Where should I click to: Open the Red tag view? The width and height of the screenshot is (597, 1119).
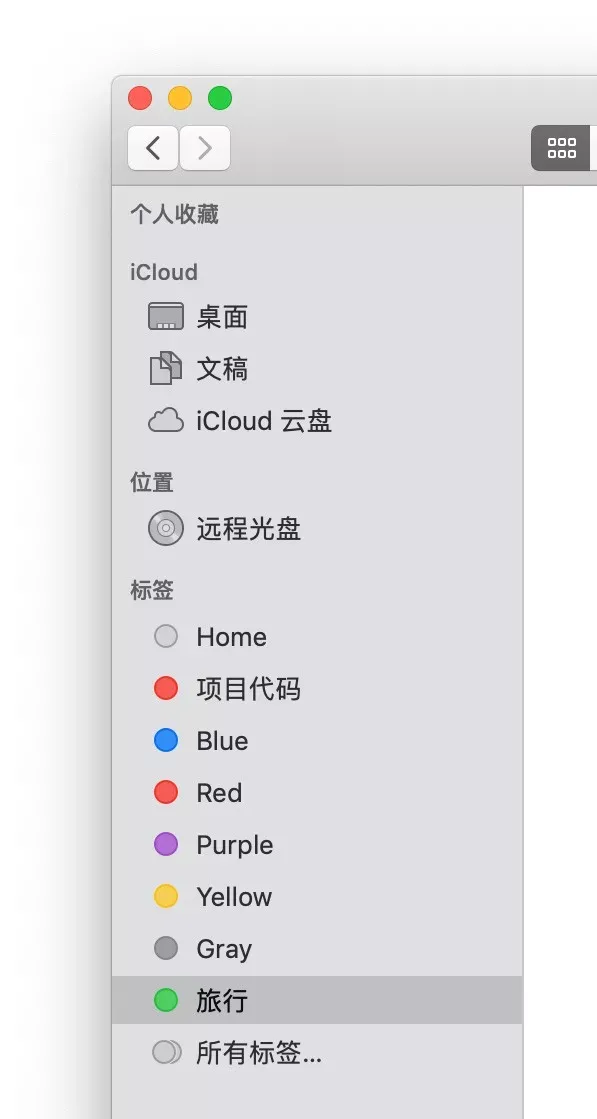pyautogui.click(x=217, y=792)
